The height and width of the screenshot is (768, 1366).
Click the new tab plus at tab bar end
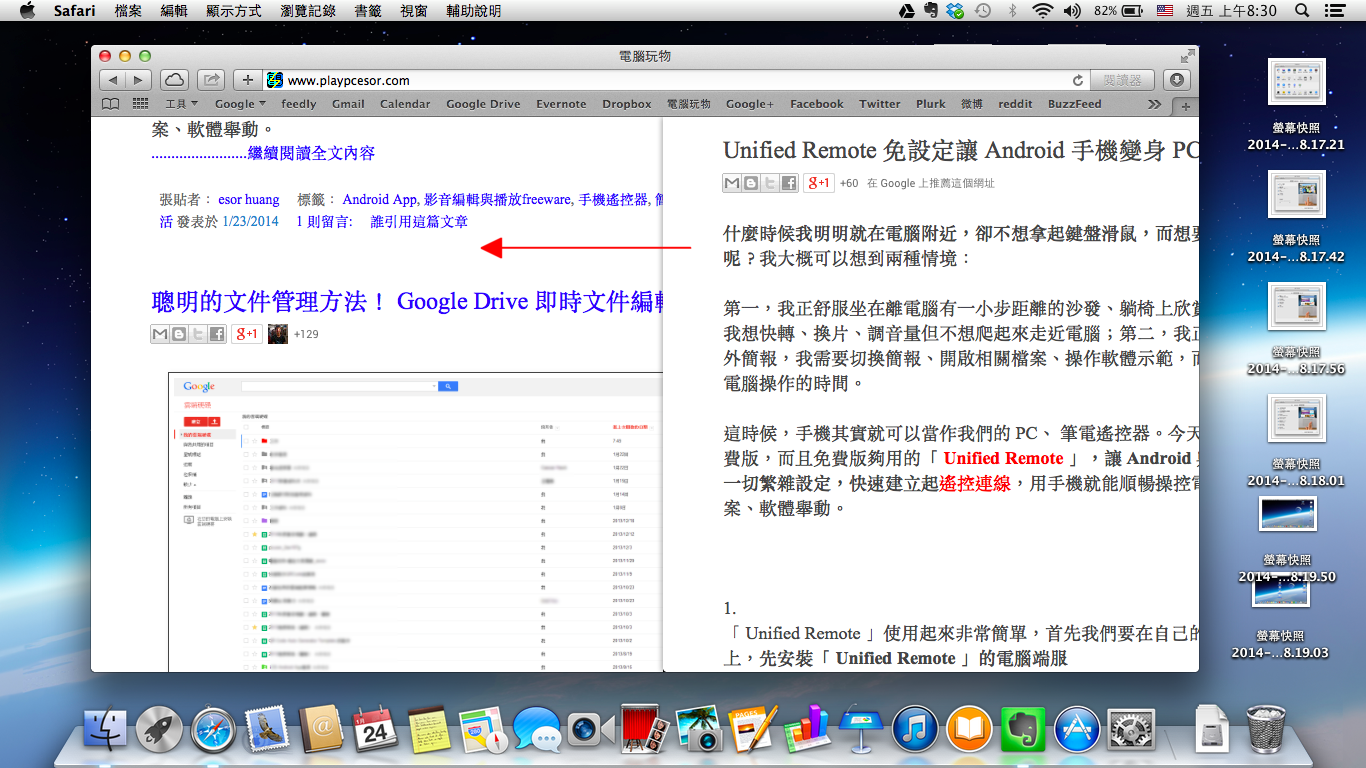(1186, 105)
